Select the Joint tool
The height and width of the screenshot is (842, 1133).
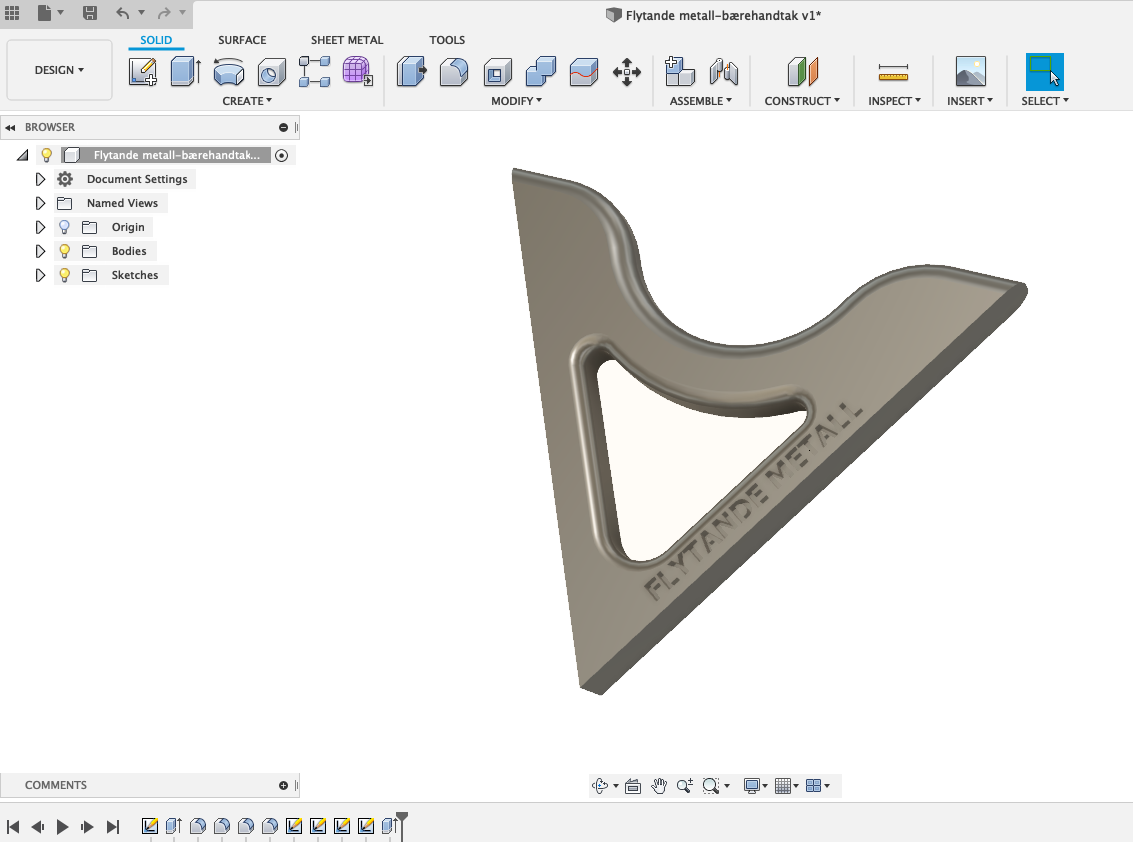tap(723, 72)
